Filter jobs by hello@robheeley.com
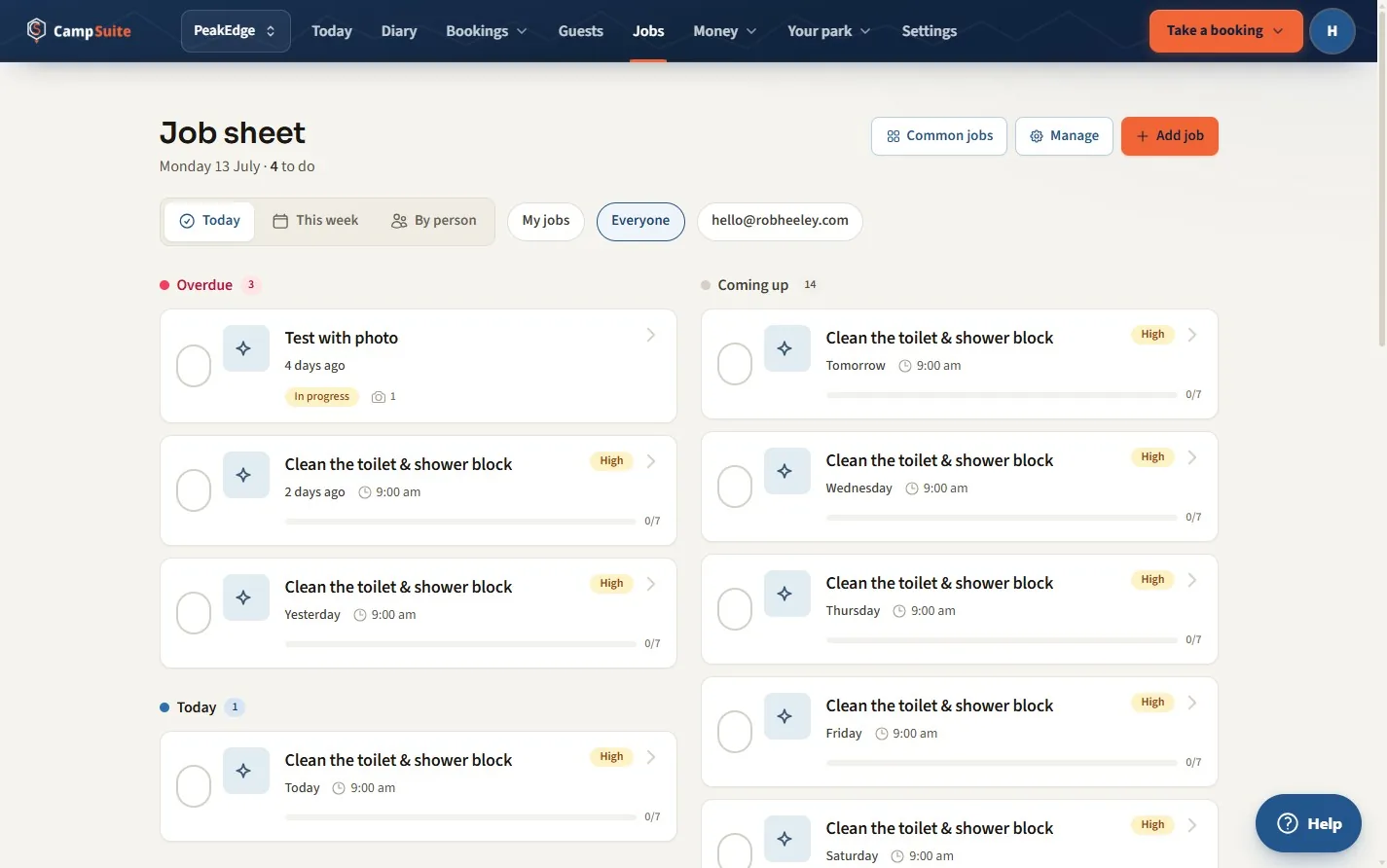 coord(780,221)
